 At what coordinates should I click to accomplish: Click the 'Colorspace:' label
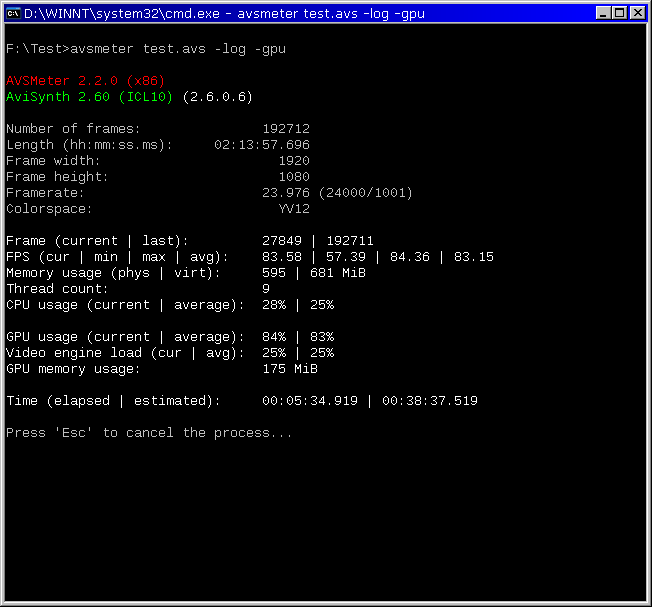coord(49,209)
